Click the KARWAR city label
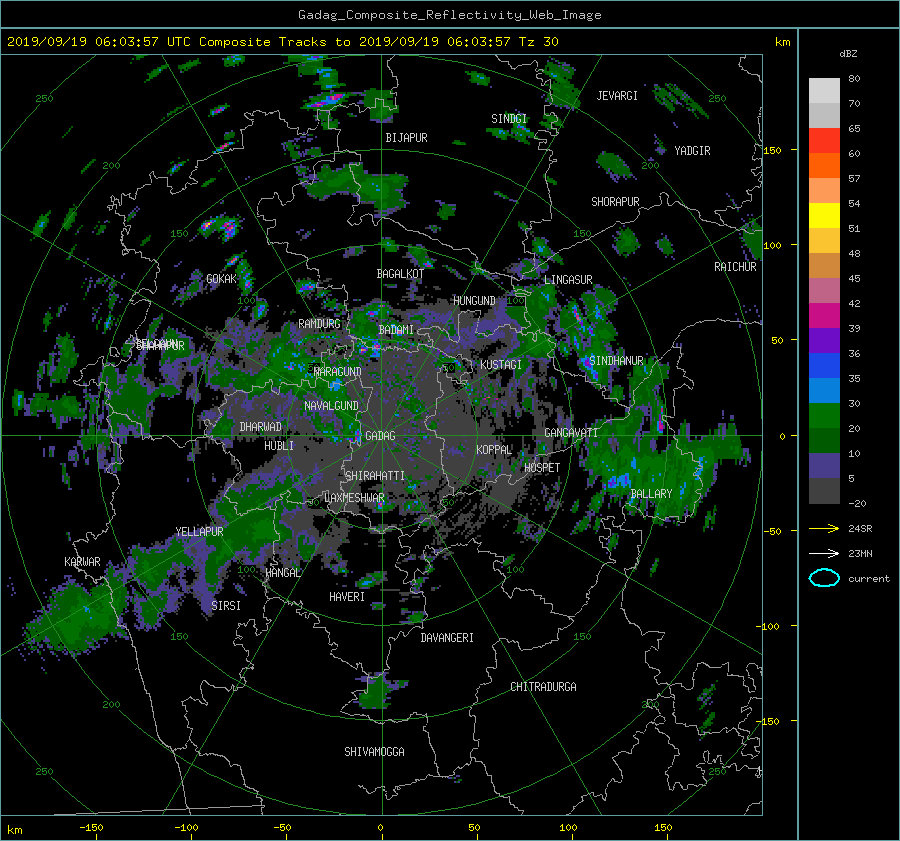This screenshot has width=900, height=841. (x=82, y=562)
